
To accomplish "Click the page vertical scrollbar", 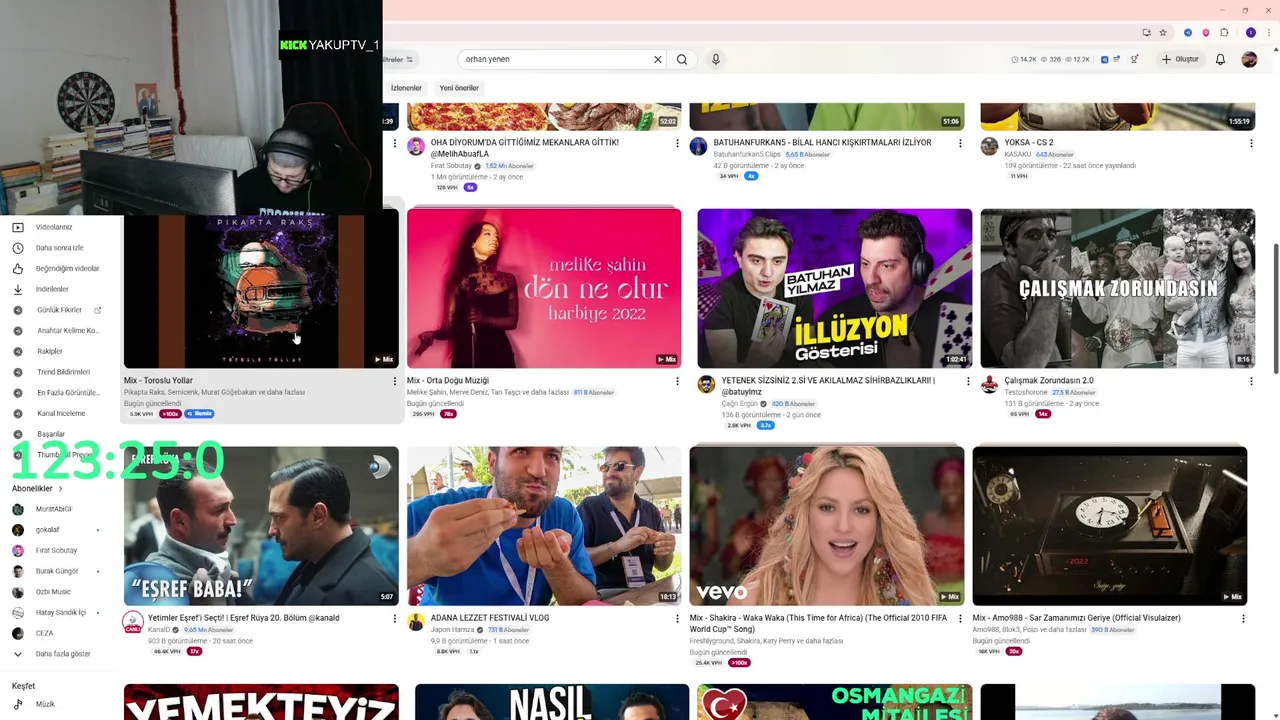I will (x=1274, y=308).
